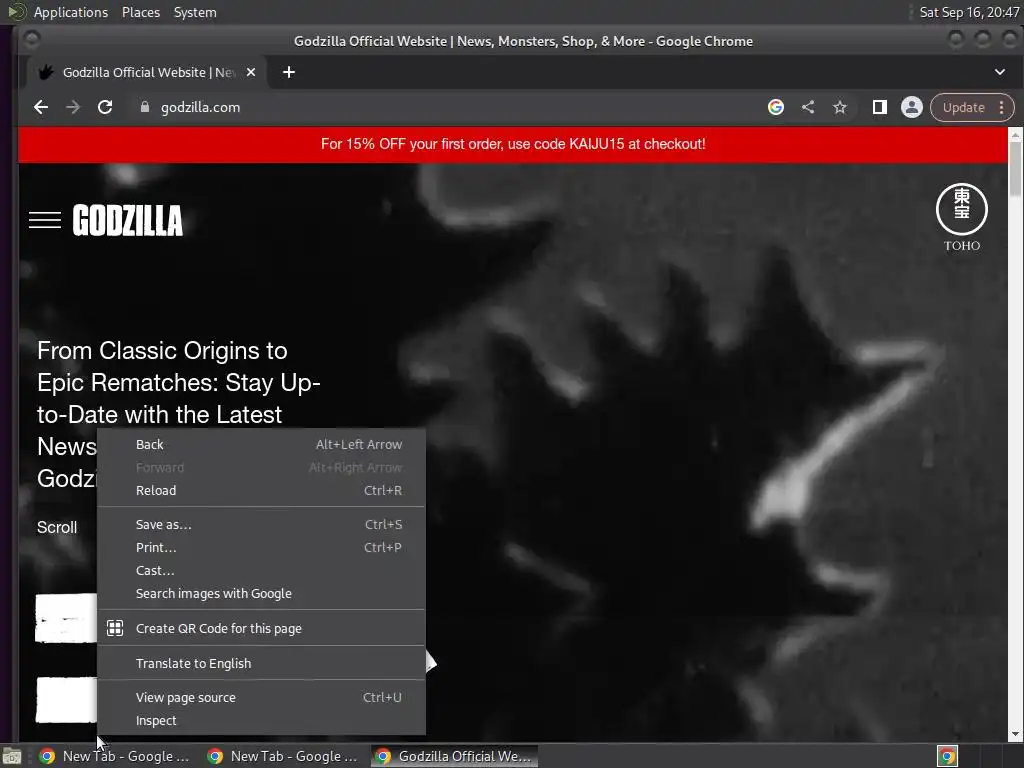This screenshot has height=768, width=1024.
Task: Click the Scroll label on page
Action: pyautogui.click(x=57, y=528)
